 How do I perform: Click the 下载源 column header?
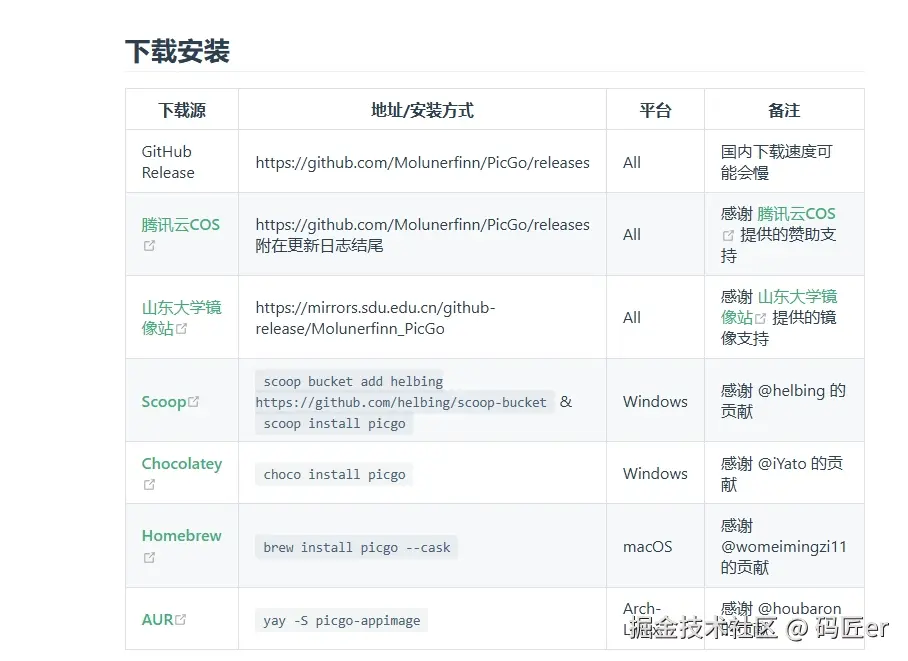(x=182, y=110)
